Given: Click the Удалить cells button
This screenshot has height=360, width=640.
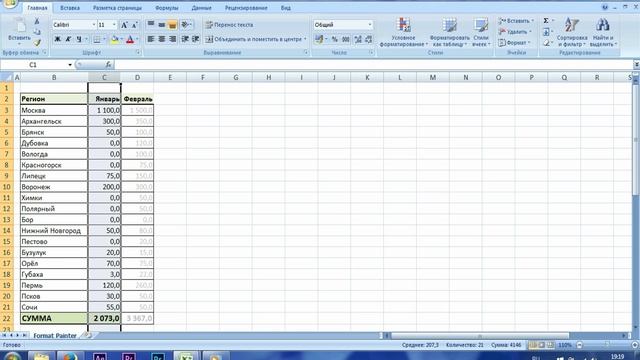Looking at the screenshot, I should tap(515, 32).
